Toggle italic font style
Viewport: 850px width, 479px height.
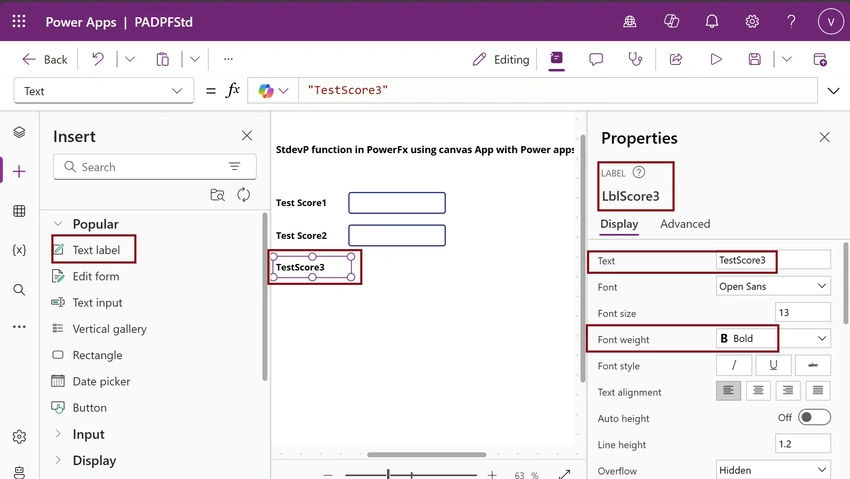734,365
